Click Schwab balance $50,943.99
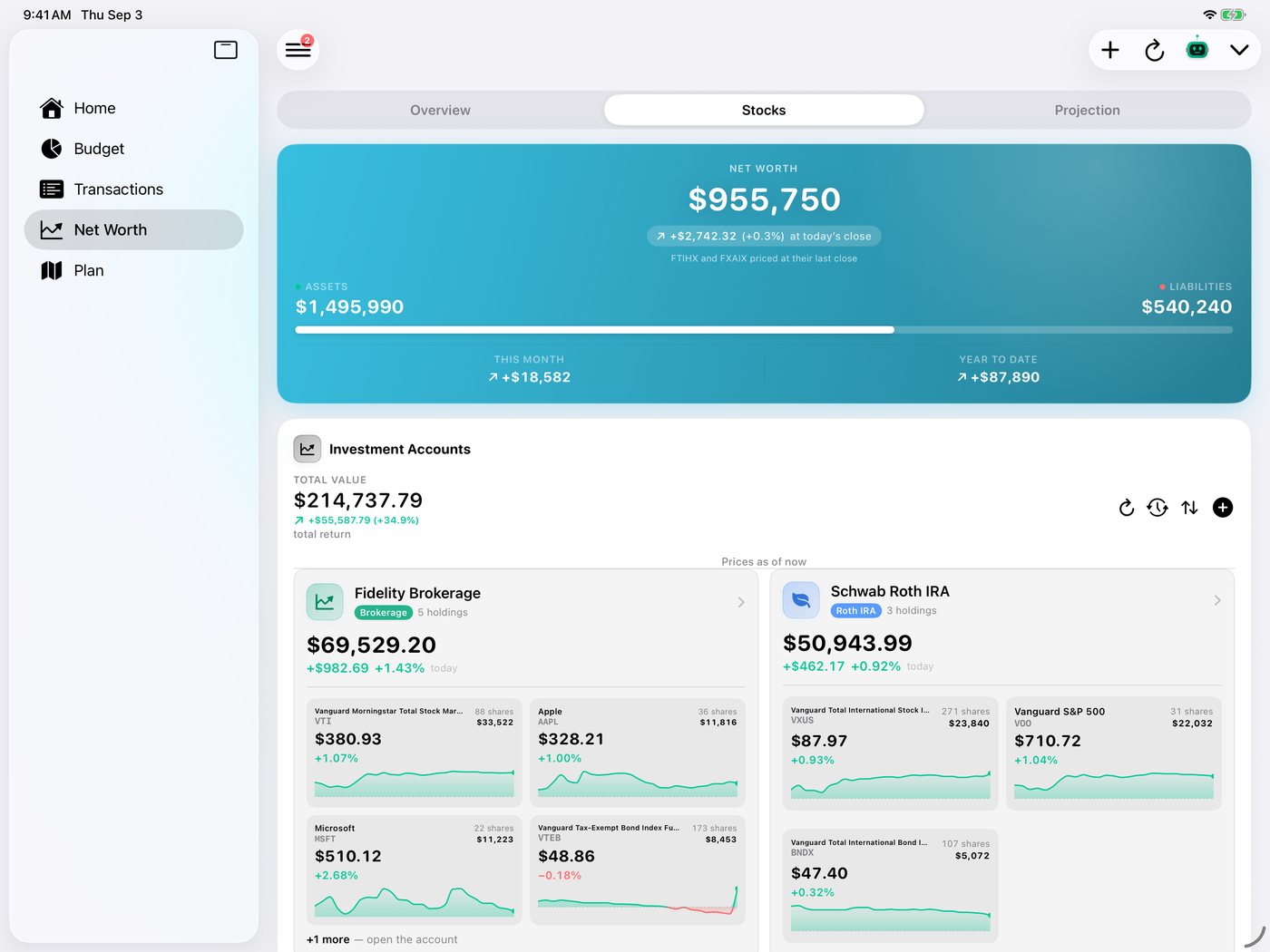Image resolution: width=1270 pixels, height=952 pixels. tap(847, 643)
